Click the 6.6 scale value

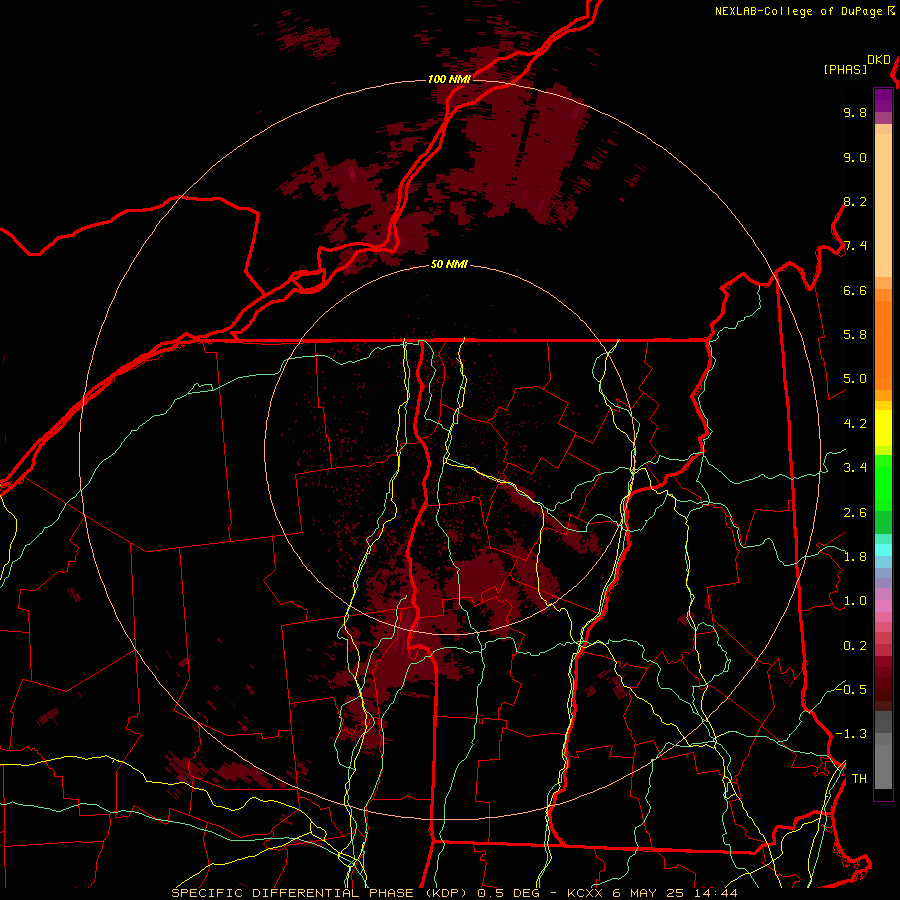[x=855, y=291]
